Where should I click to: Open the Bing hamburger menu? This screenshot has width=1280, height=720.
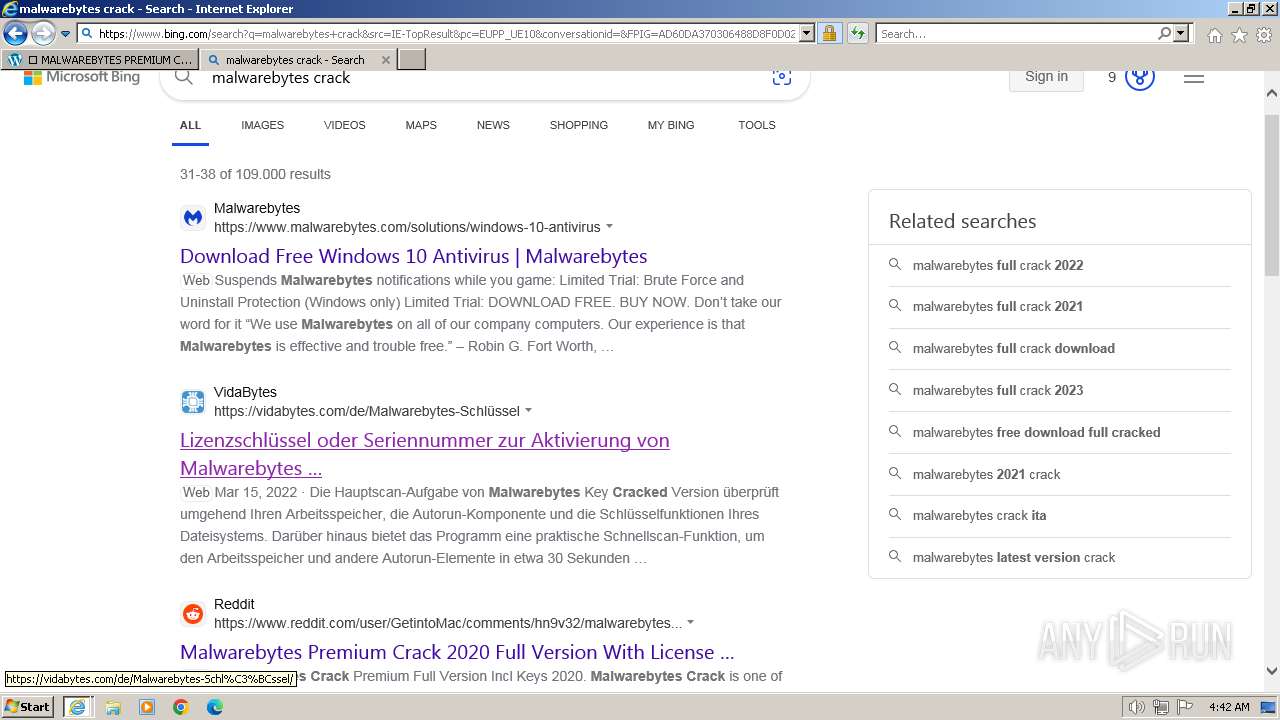(1194, 78)
